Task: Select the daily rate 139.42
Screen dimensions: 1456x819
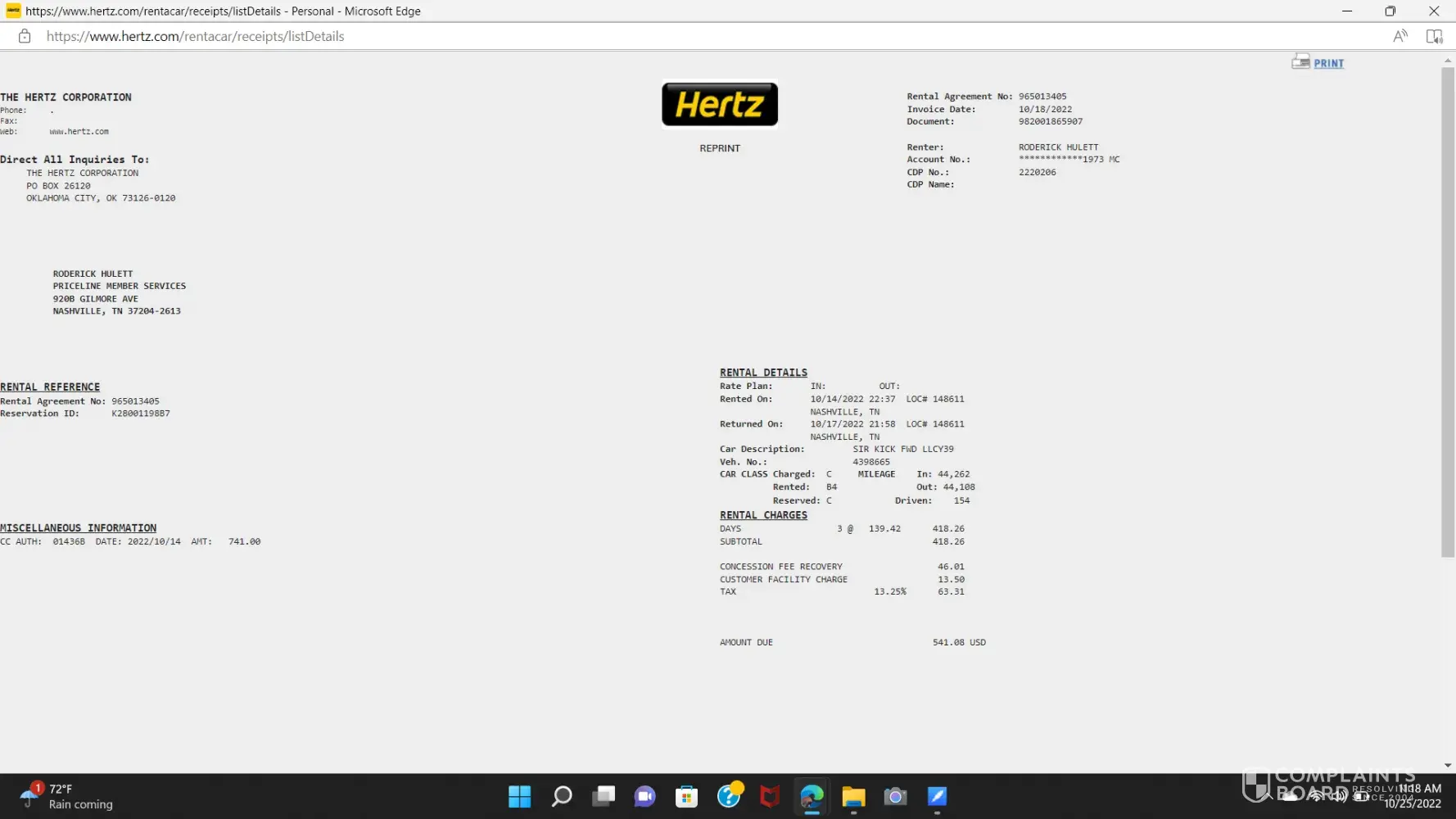Action: pos(884,529)
